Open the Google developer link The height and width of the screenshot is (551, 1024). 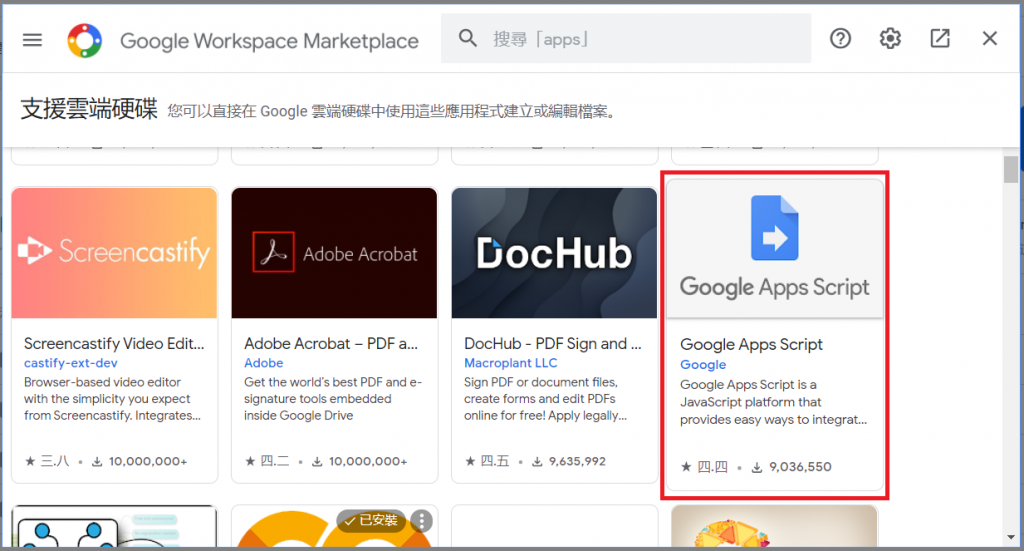[703, 365]
